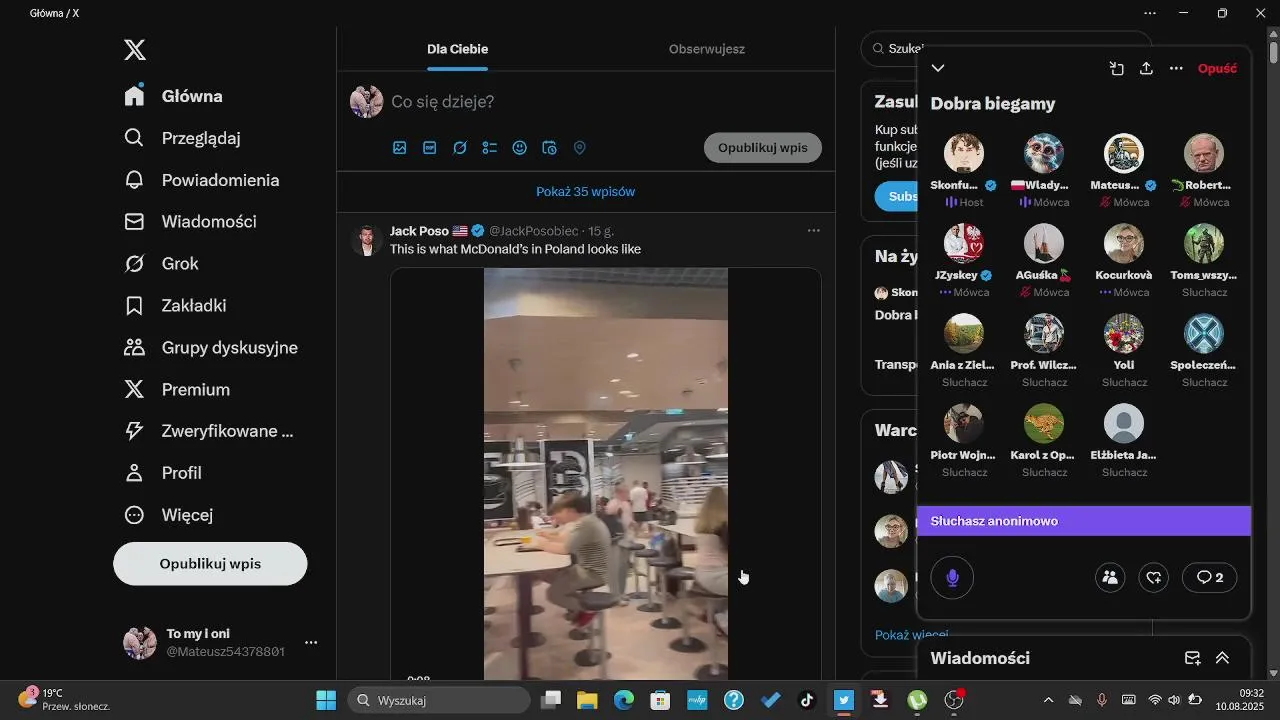This screenshot has height=720, width=1280.
Task: Open weather widget showing 19°C
Action: coord(65,699)
